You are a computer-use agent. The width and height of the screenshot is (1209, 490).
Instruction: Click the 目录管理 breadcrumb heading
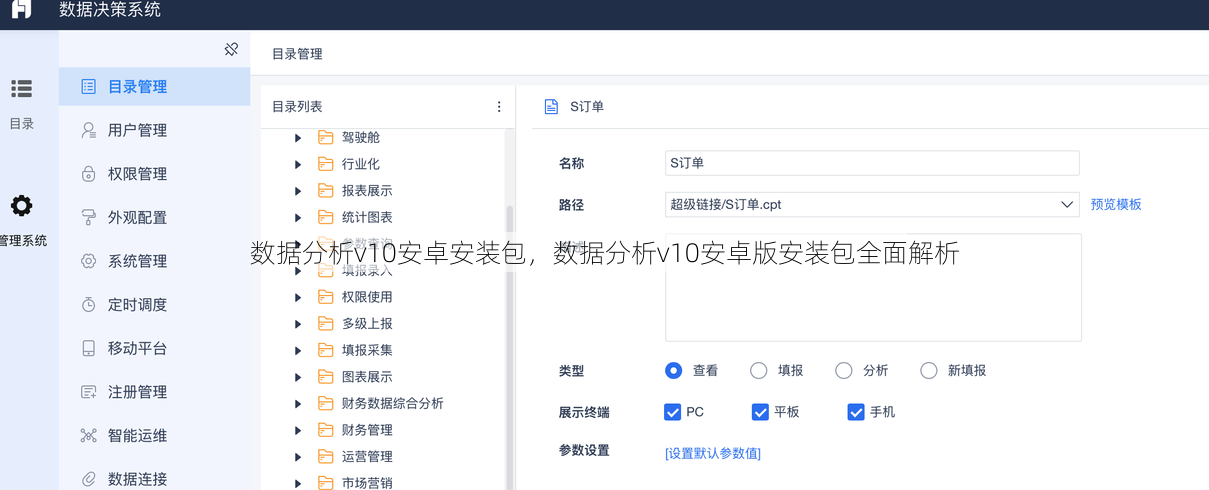[x=297, y=54]
